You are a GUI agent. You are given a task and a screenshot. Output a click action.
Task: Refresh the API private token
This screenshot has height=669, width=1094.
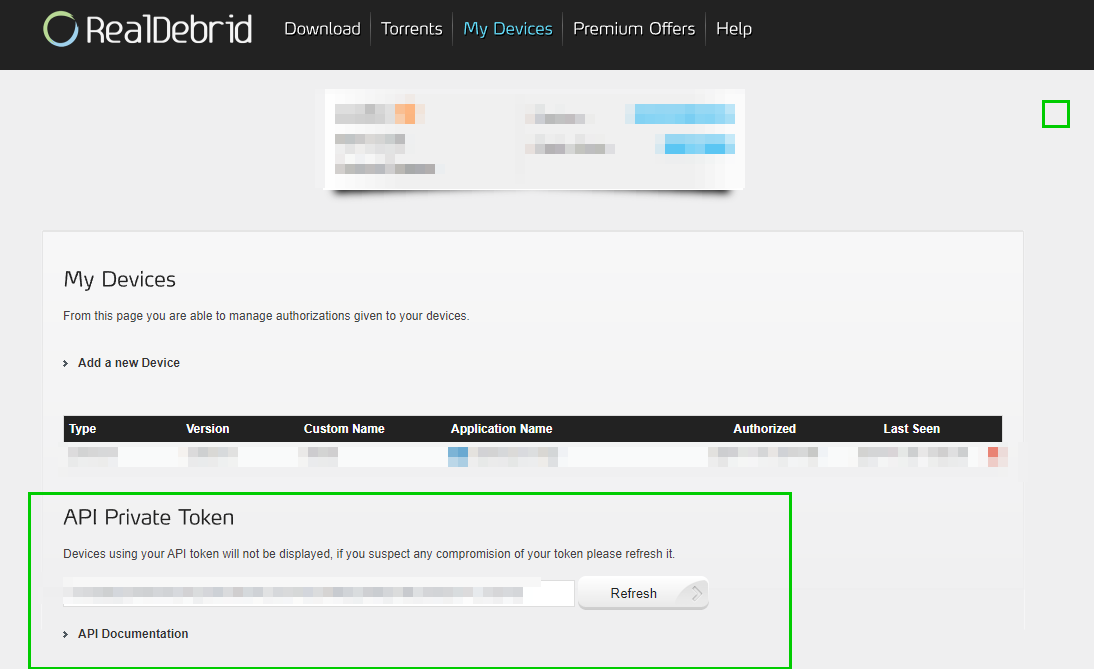pos(643,593)
